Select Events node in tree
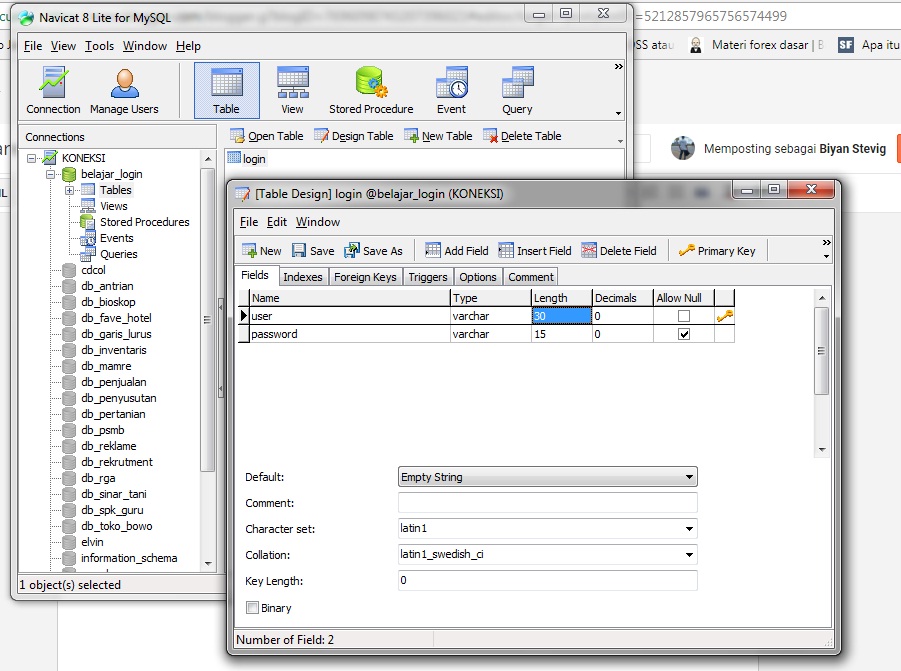 (x=117, y=238)
